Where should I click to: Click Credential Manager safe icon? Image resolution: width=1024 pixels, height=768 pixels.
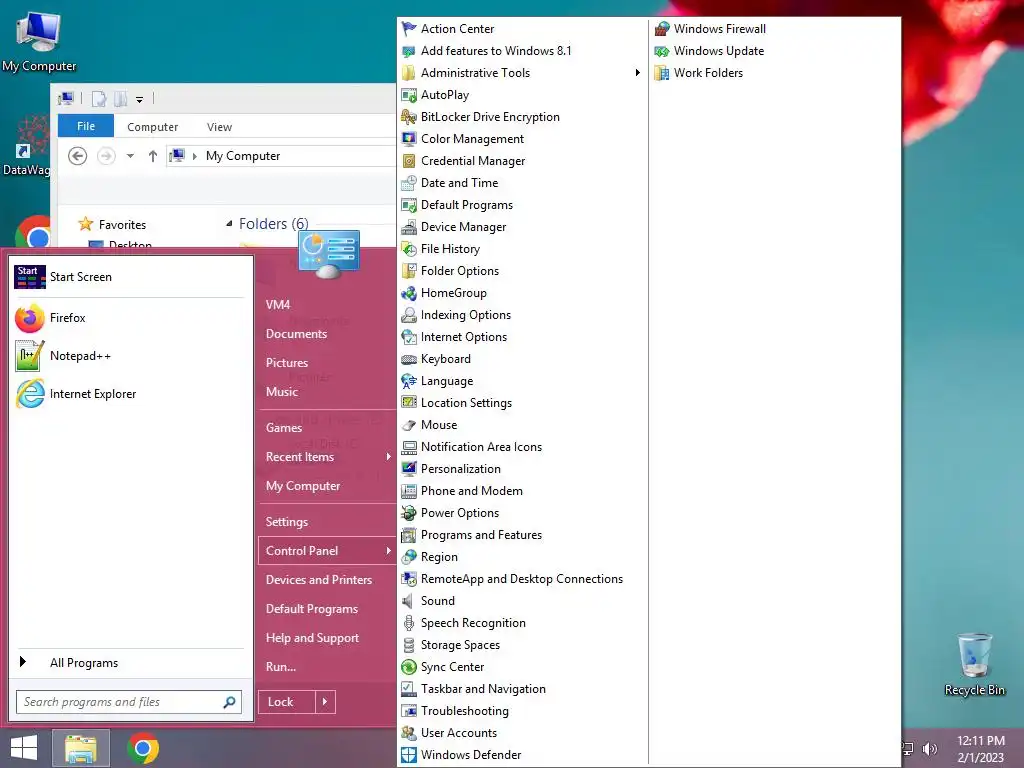pyautogui.click(x=409, y=161)
